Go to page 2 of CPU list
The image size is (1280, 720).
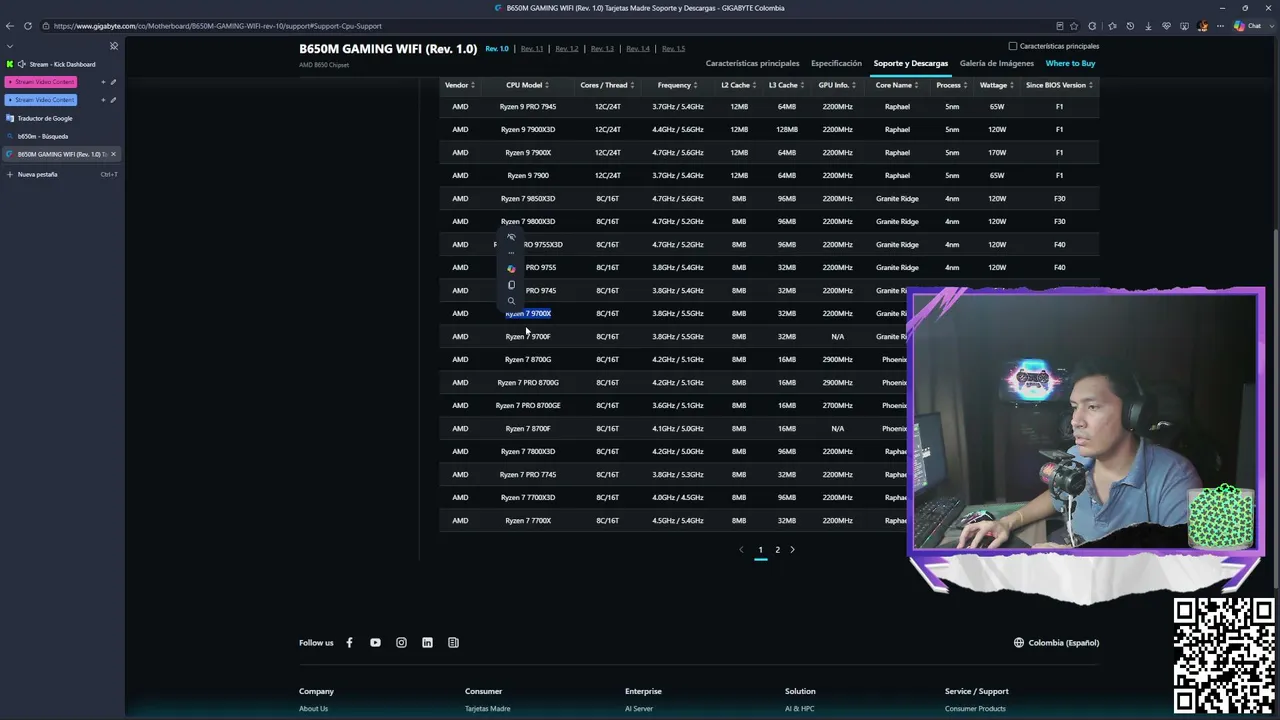tap(777, 549)
